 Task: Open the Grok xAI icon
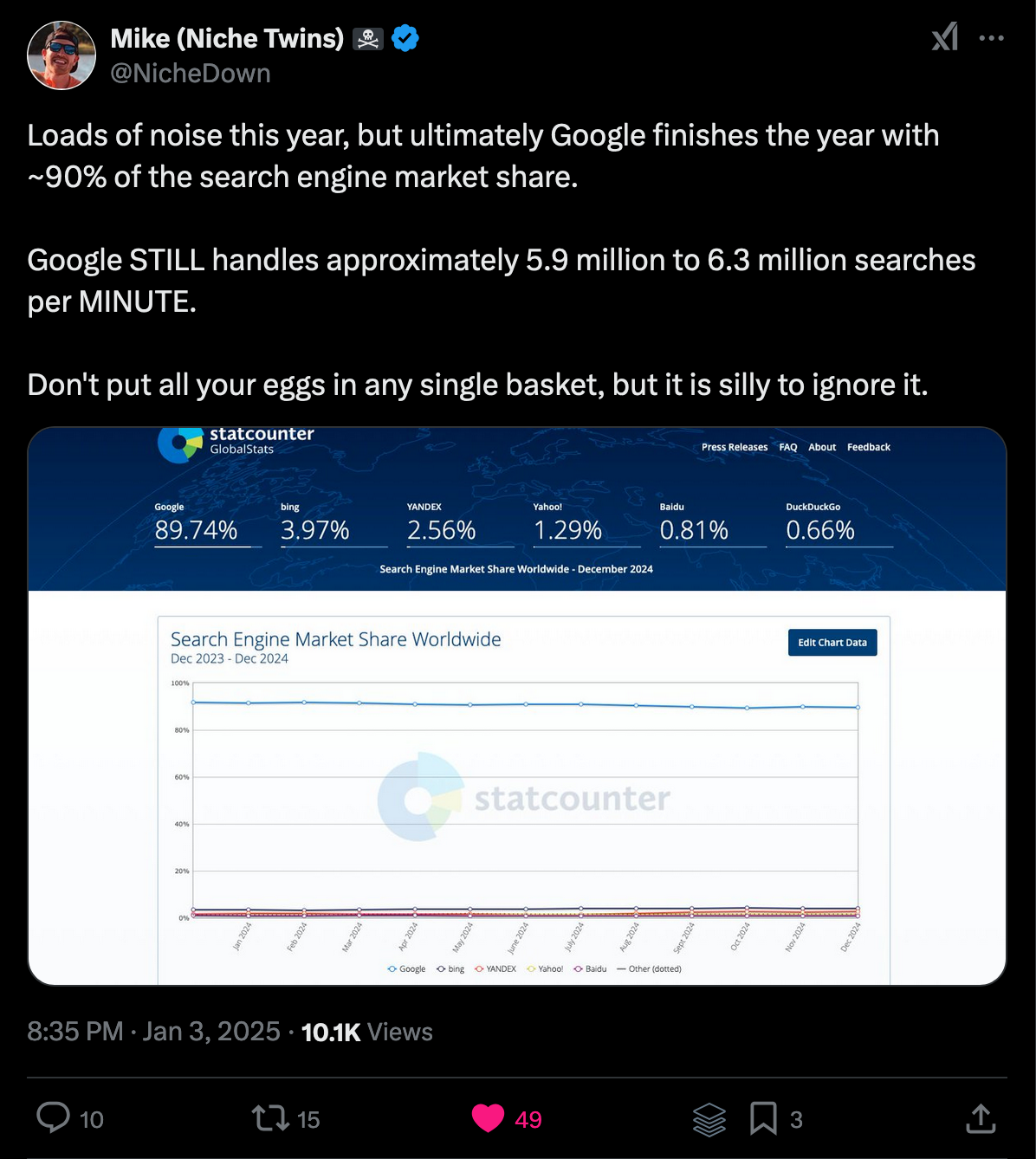(945, 37)
